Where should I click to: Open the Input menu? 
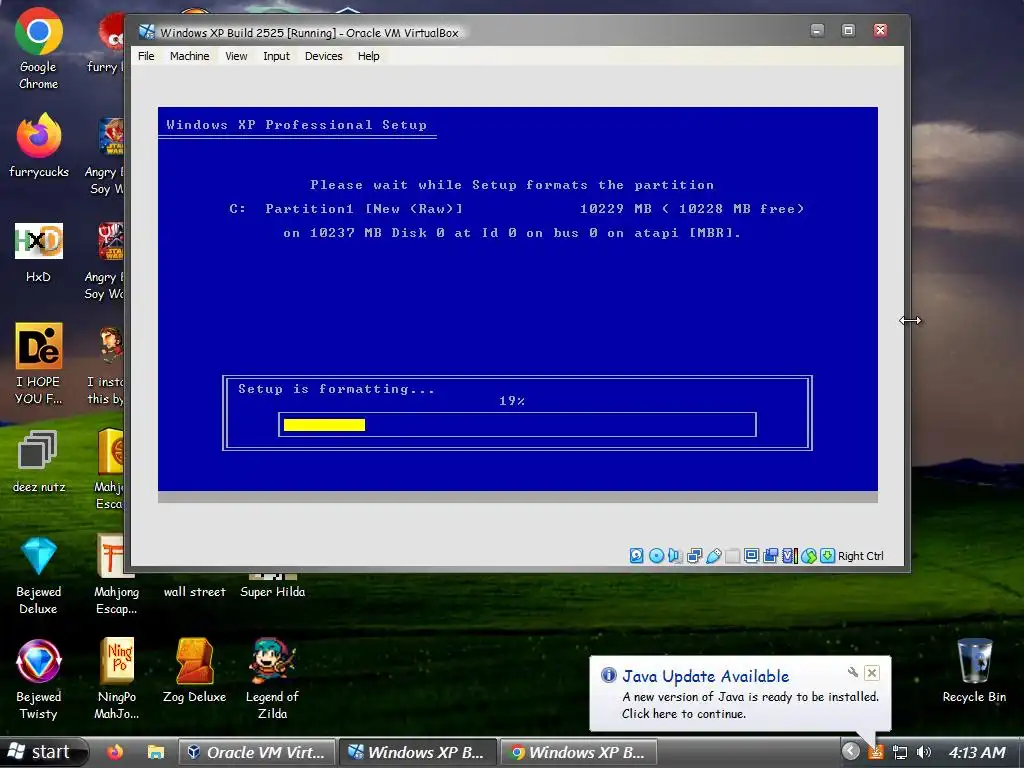pos(276,56)
